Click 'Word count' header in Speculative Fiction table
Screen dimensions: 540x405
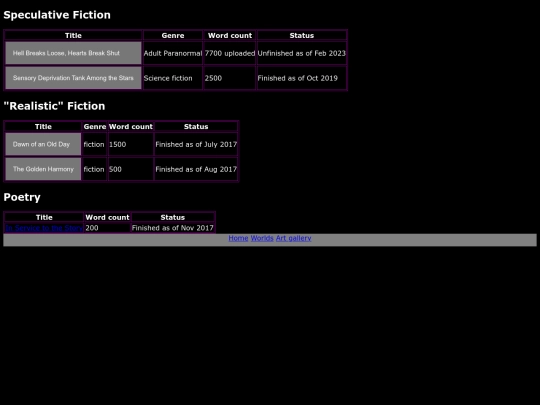[230, 35]
